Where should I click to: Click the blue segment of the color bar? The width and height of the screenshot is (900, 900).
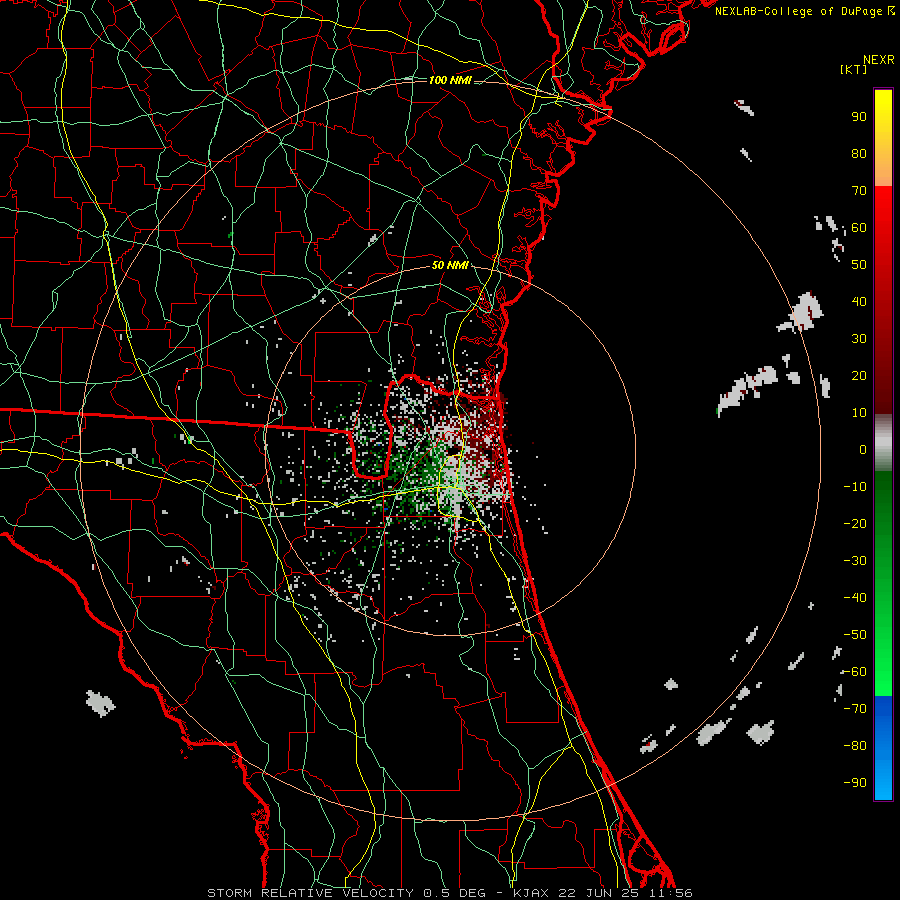click(883, 748)
